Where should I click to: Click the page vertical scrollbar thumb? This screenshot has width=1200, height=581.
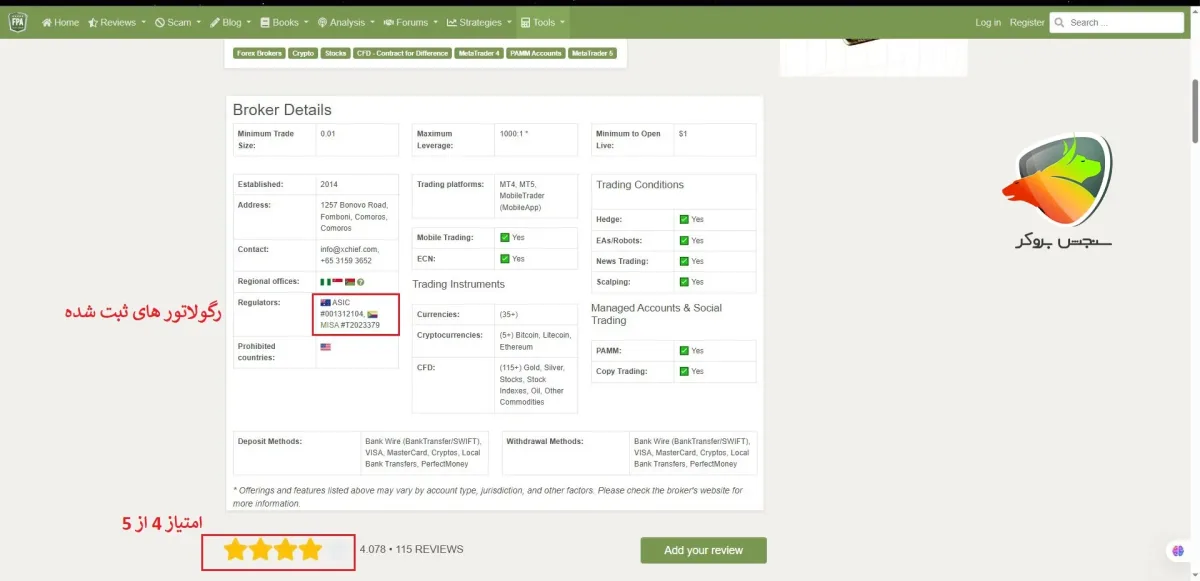1195,113
